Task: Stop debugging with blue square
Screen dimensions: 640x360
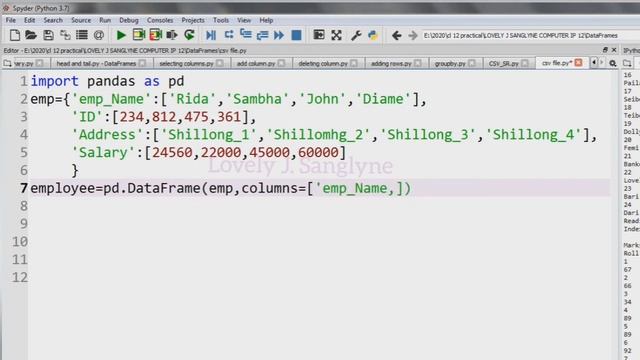Action: coord(296,35)
